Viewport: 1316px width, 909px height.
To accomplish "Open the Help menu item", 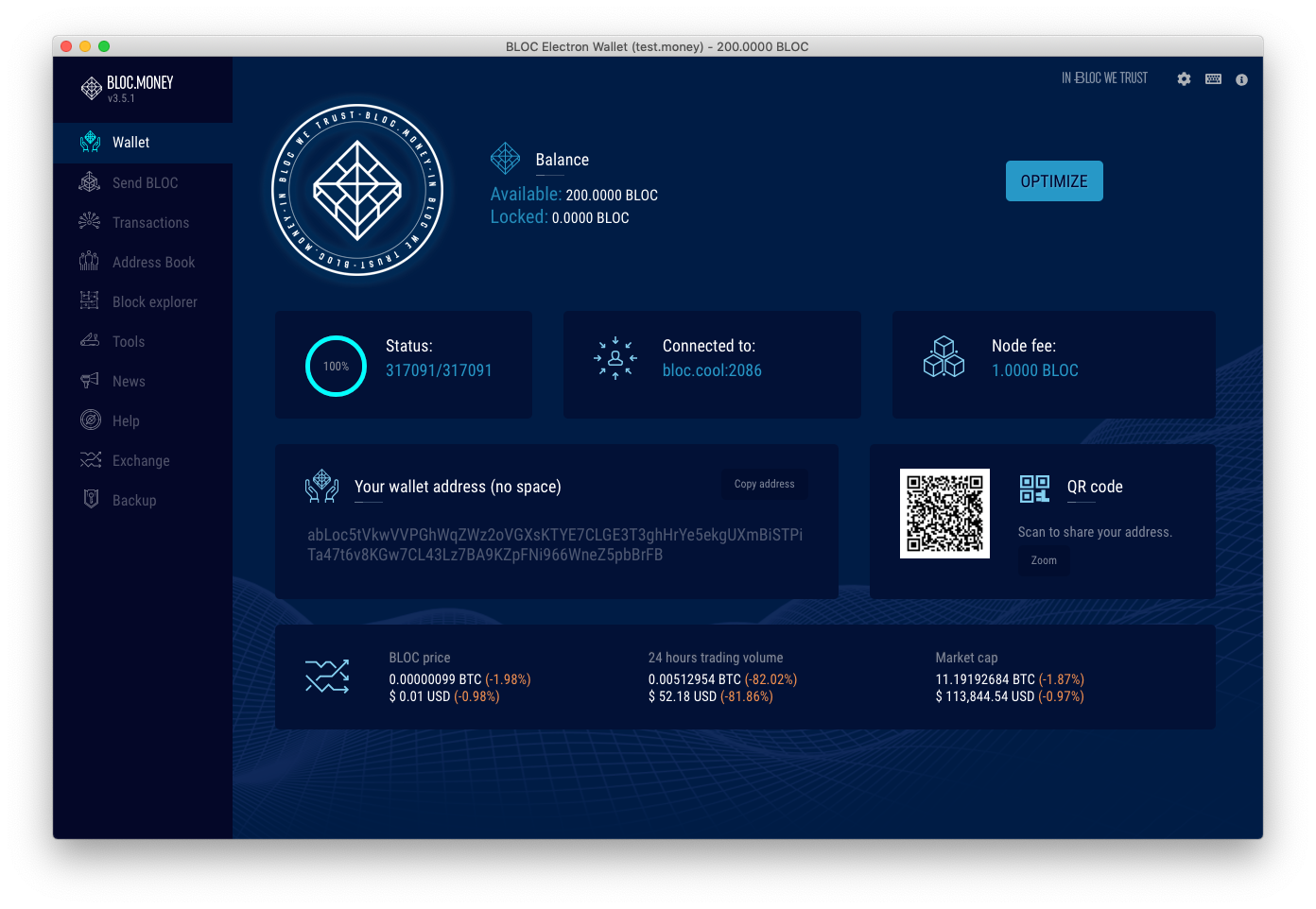I will tap(143, 420).
